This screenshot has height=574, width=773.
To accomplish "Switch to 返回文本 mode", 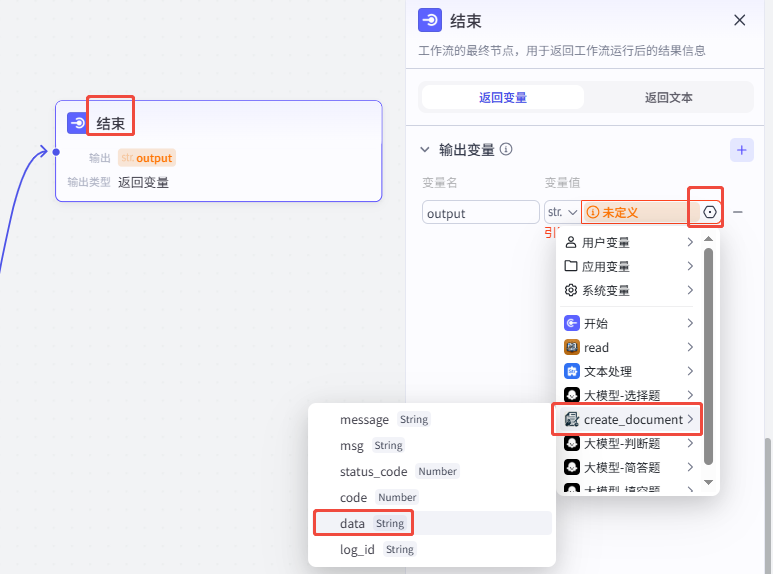I will [668, 97].
